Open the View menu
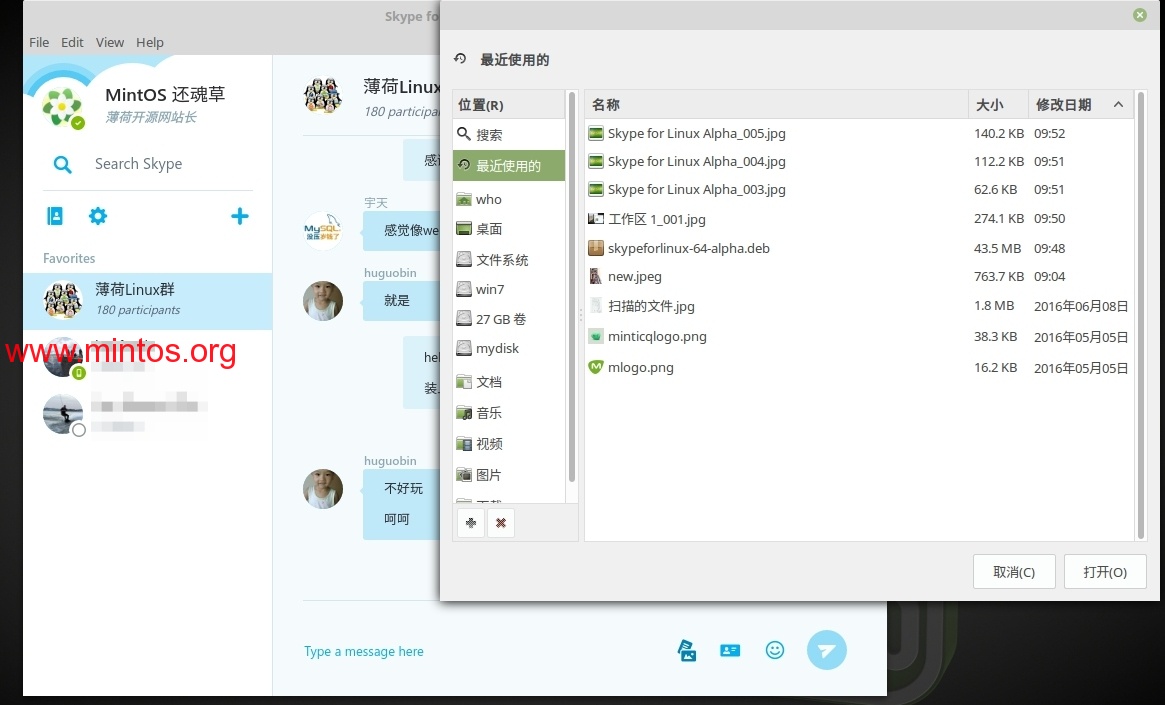1165x705 pixels. [x=110, y=42]
